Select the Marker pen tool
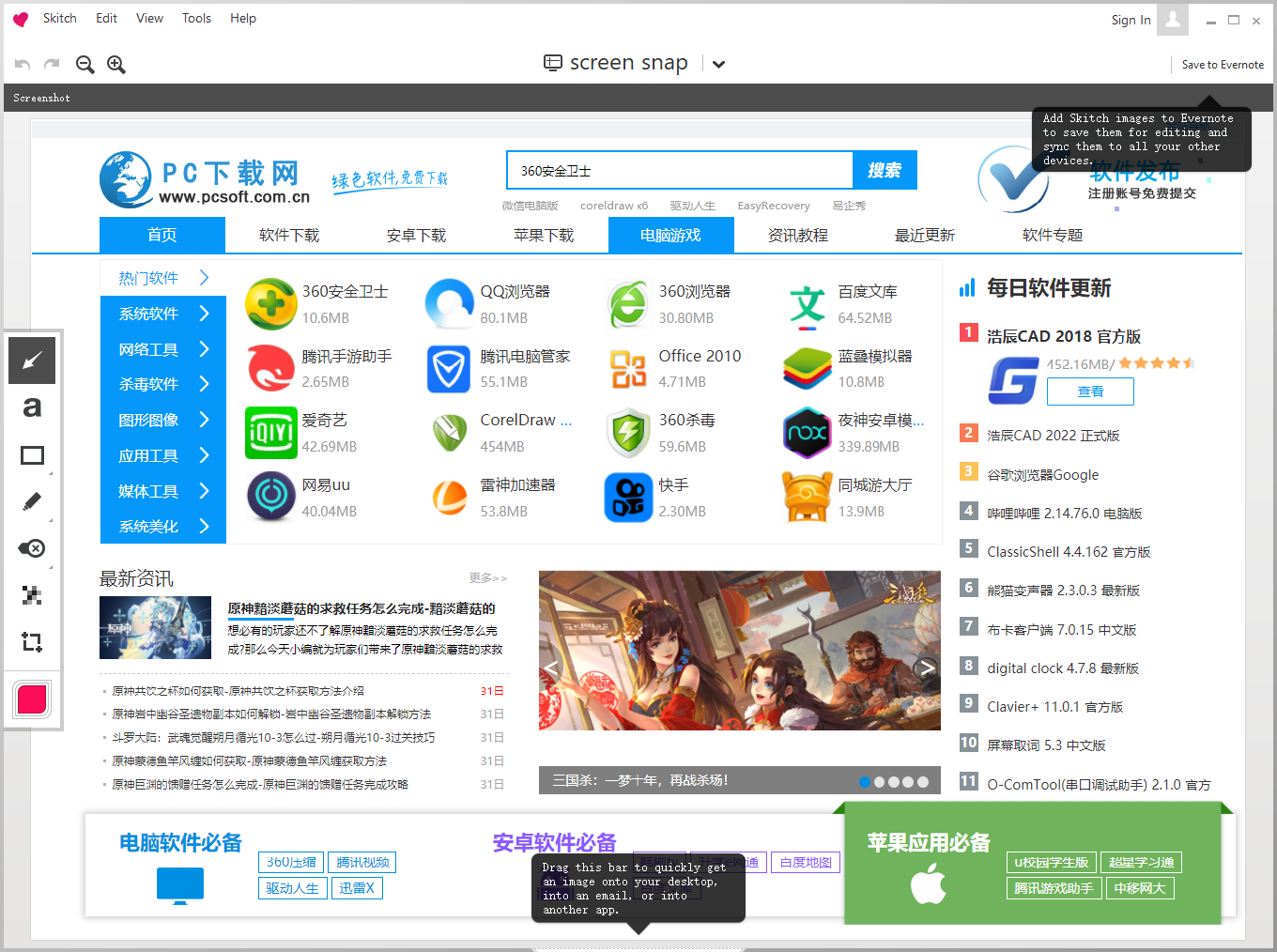This screenshot has width=1277, height=952. pos(32,501)
